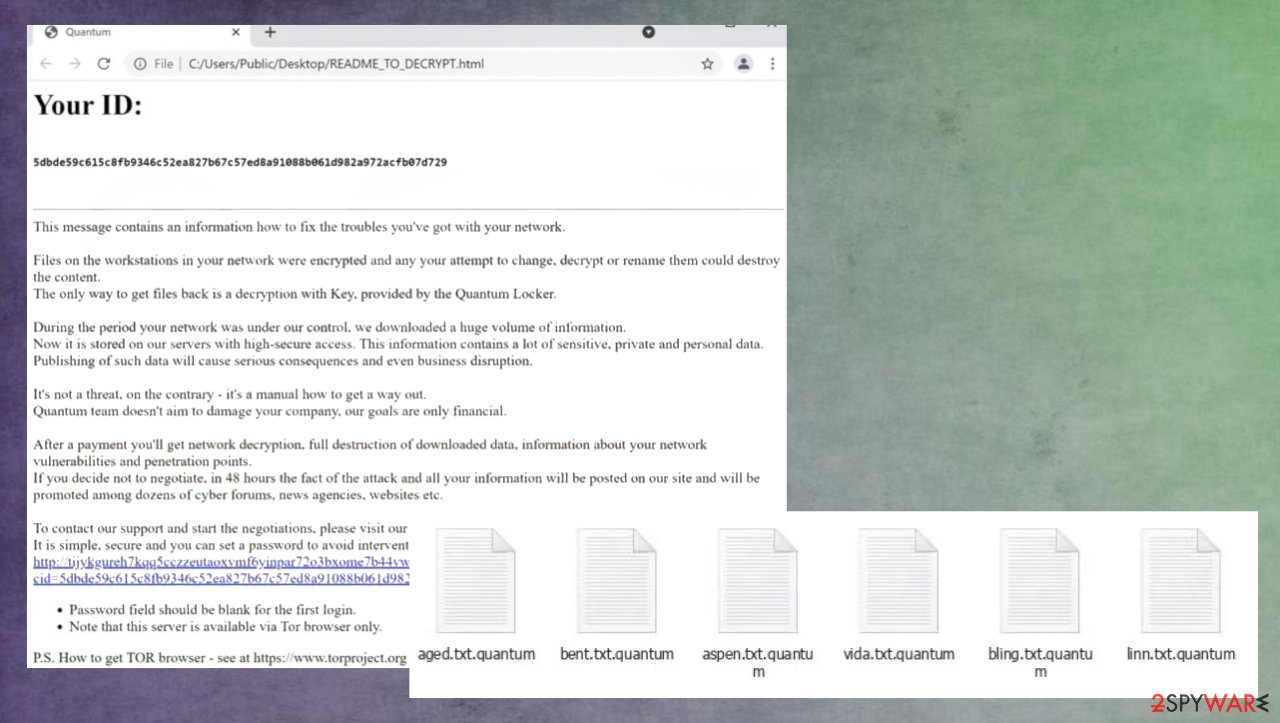Open the browser profile avatar
The height and width of the screenshot is (723, 1280).
point(743,63)
